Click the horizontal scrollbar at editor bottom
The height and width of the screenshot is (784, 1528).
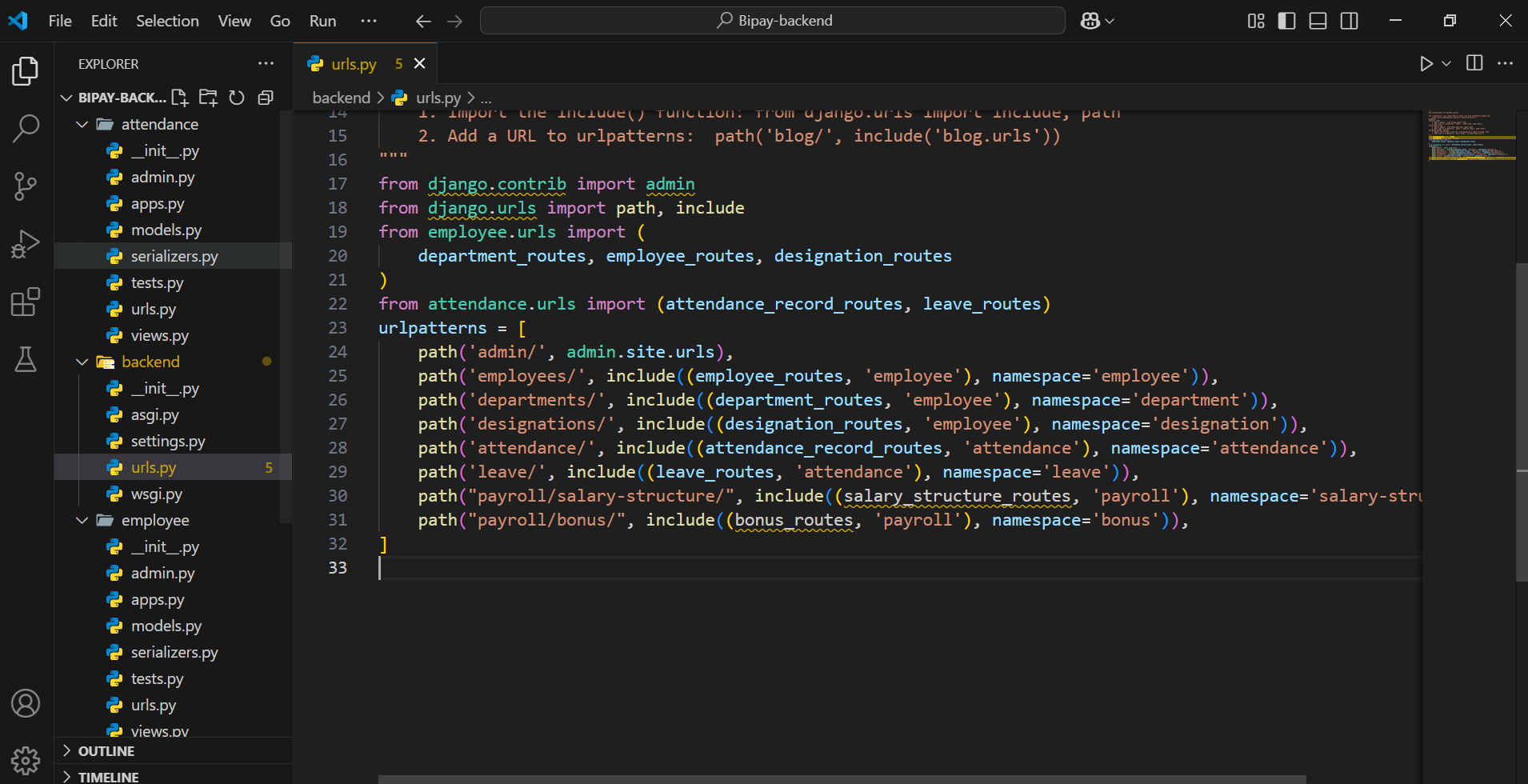[x=840, y=779]
